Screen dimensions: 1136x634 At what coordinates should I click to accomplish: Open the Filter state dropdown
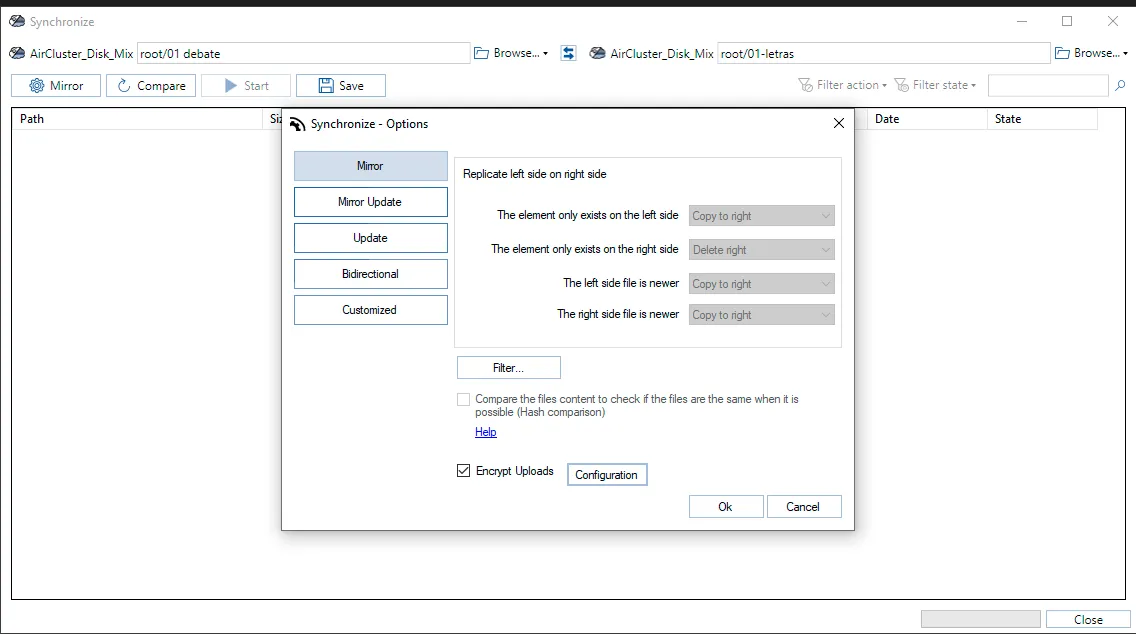(935, 85)
